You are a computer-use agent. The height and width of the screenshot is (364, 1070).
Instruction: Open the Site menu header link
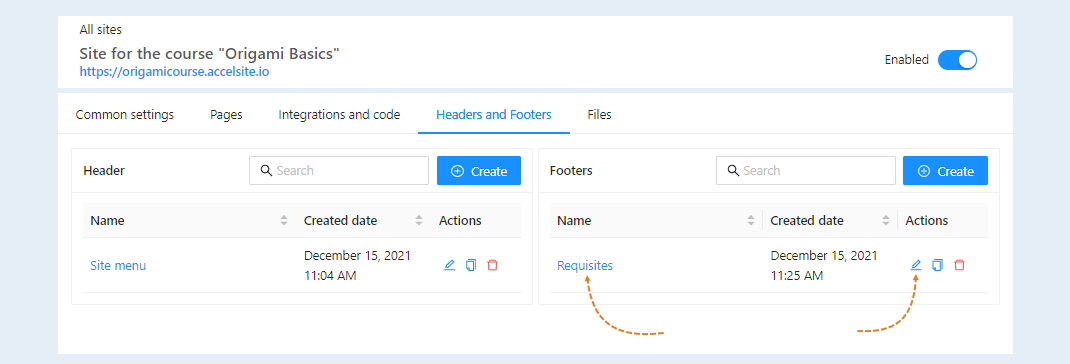[118, 266]
